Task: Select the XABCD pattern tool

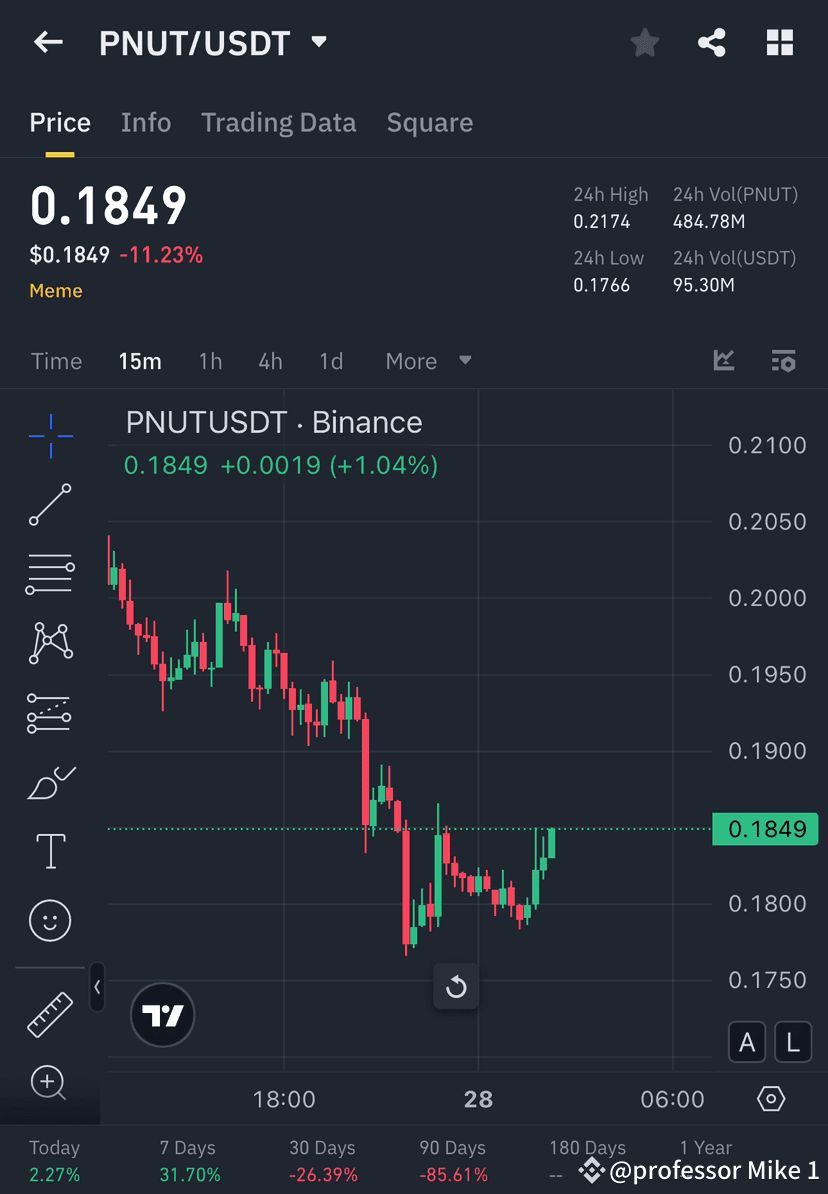Action: (50, 643)
